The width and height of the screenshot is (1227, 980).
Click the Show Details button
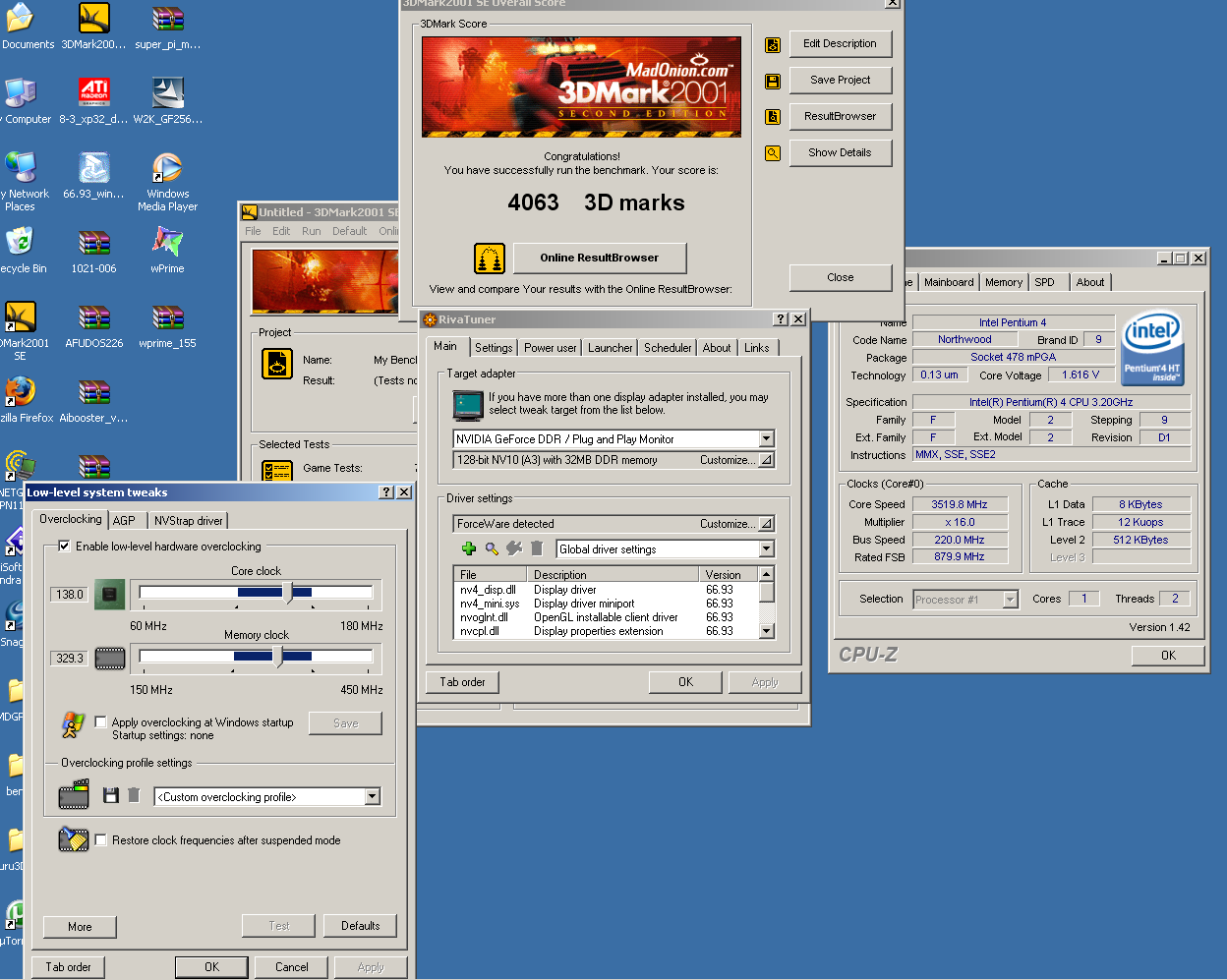tap(841, 153)
